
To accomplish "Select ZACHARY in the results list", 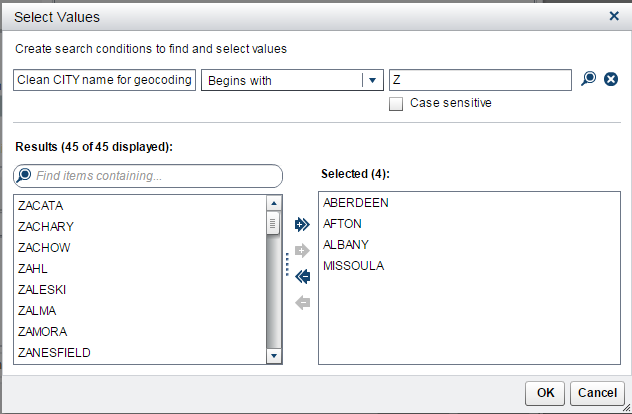I will (x=46, y=226).
